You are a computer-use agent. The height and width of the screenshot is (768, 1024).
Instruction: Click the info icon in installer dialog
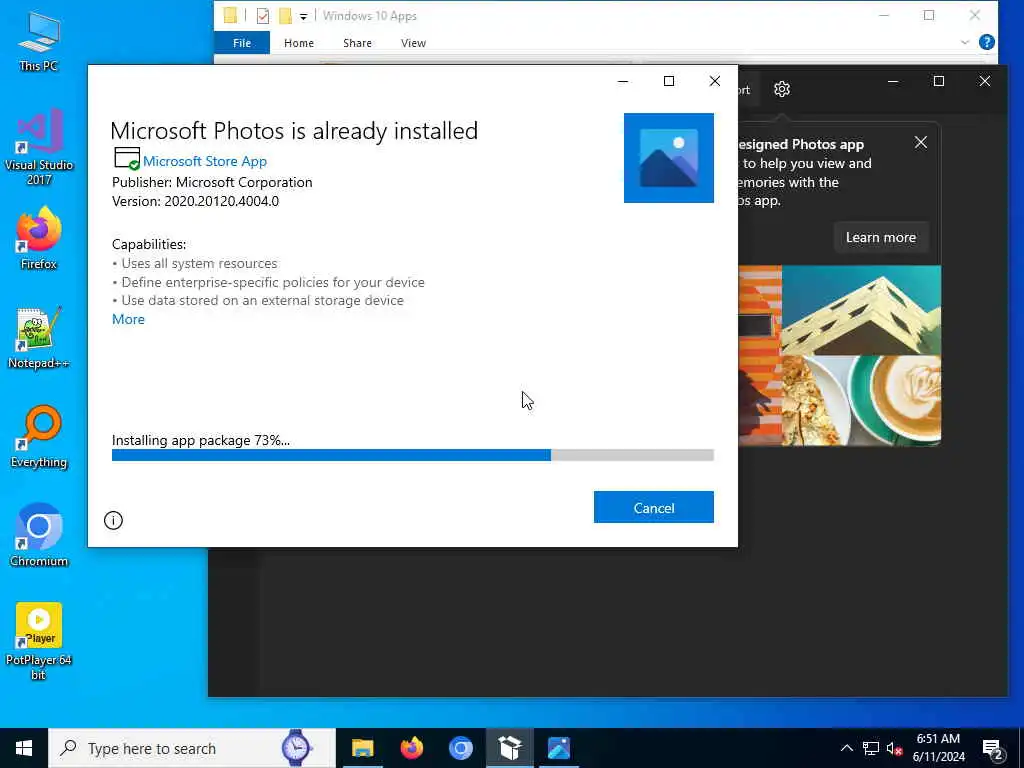coord(113,520)
